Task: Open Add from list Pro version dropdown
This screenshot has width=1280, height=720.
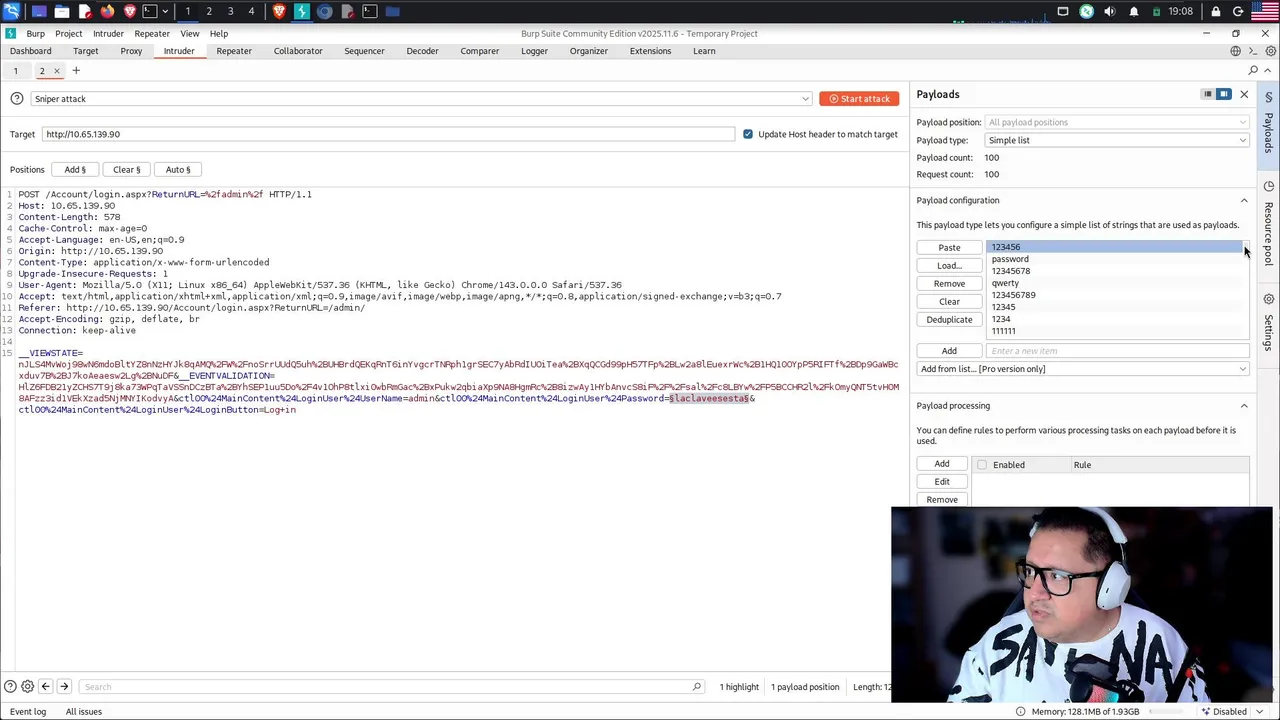Action: click(x=1083, y=369)
